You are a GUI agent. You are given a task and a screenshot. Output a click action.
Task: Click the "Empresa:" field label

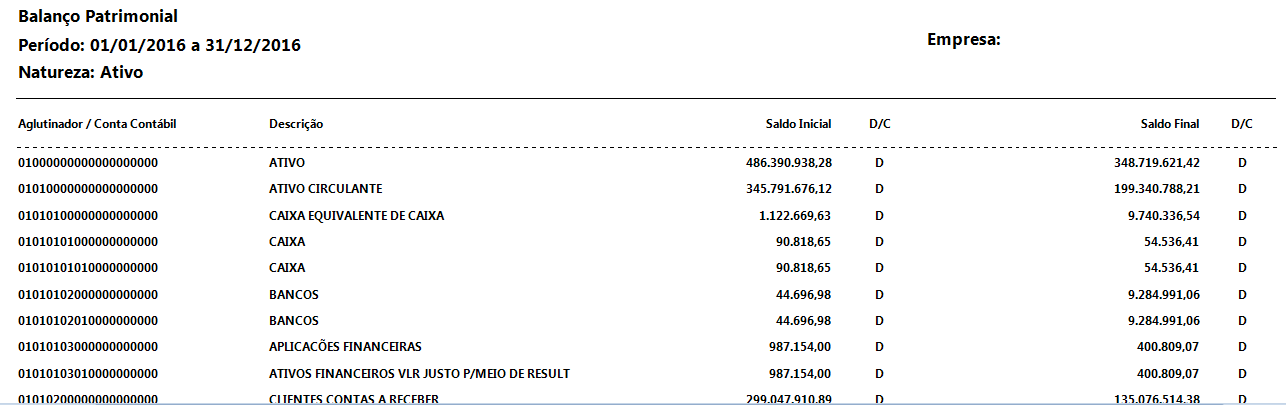[x=964, y=40]
